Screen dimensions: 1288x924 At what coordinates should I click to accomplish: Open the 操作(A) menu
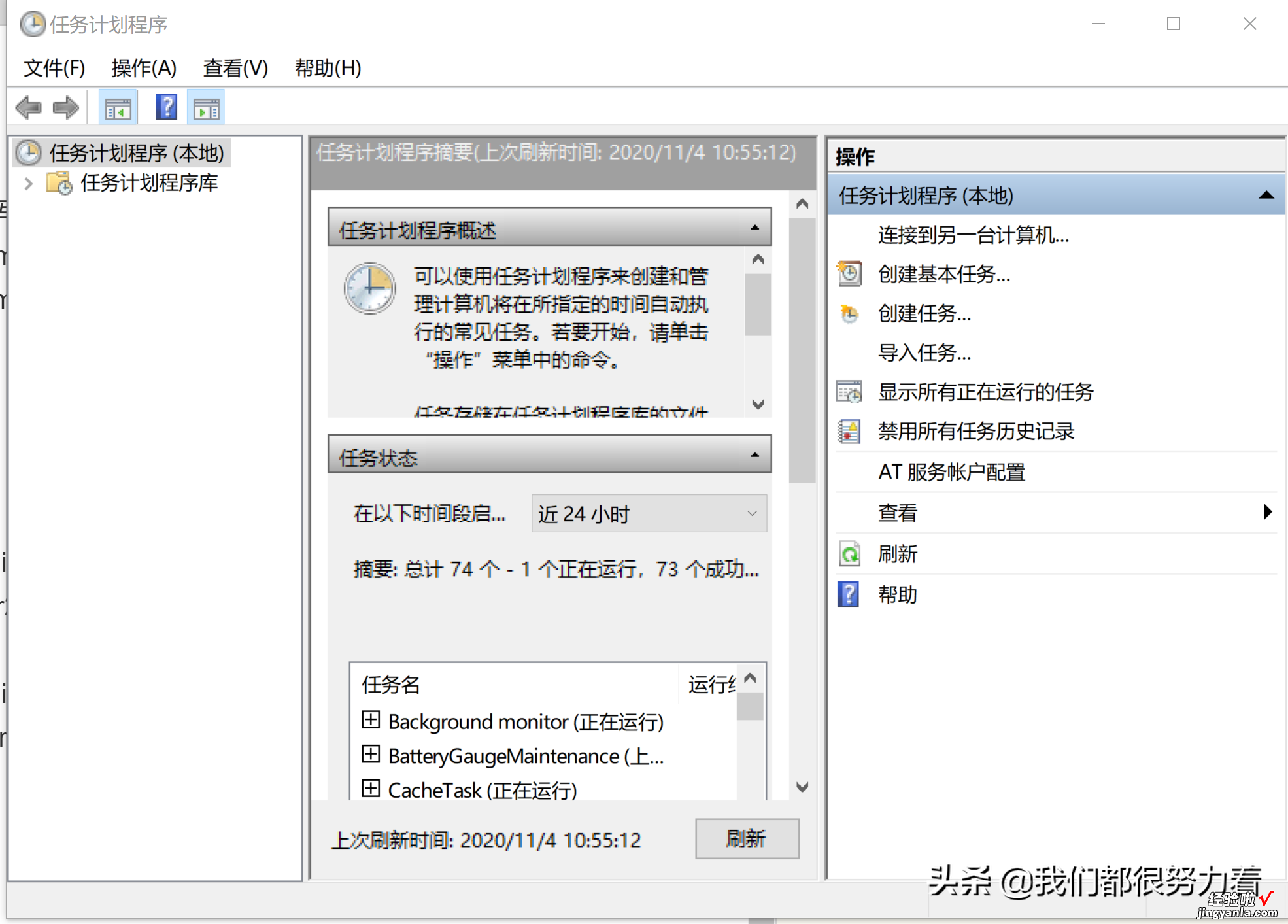click(x=144, y=68)
